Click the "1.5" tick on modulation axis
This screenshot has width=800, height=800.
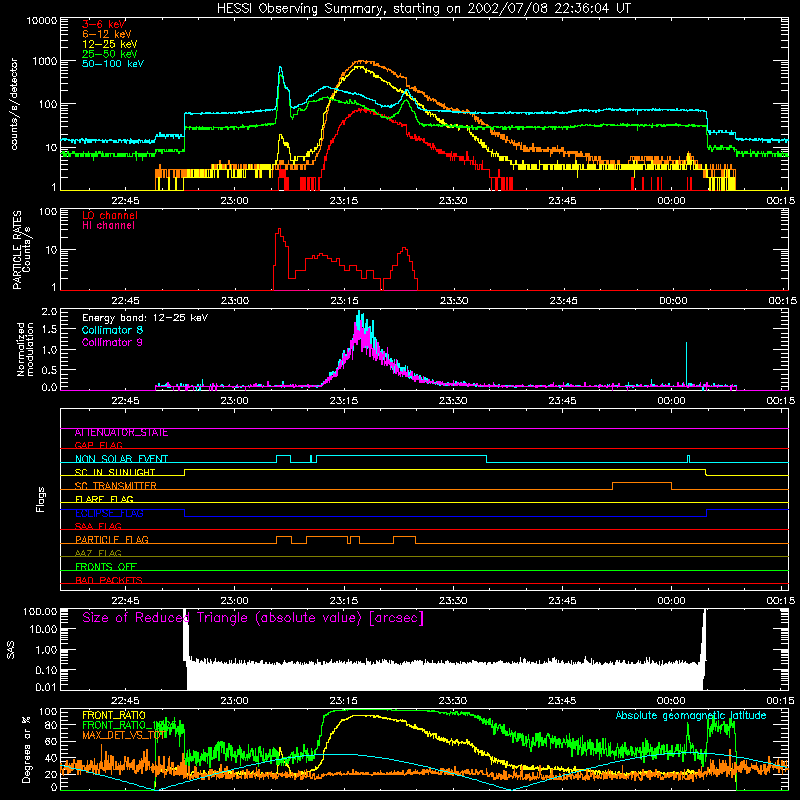tap(49, 330)
